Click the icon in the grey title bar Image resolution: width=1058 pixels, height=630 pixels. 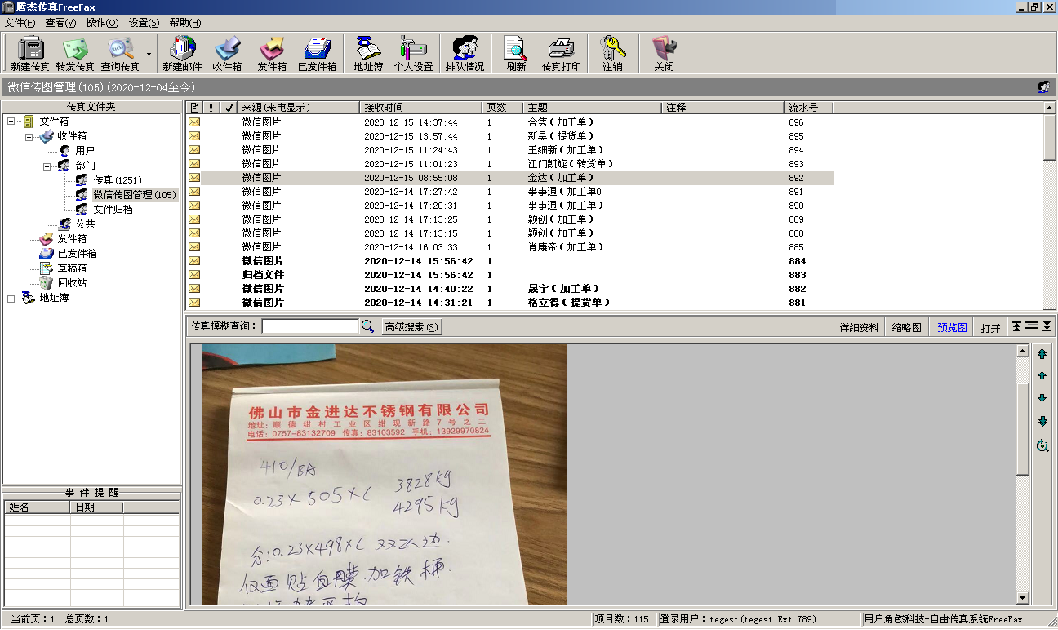coord(1044,87)
